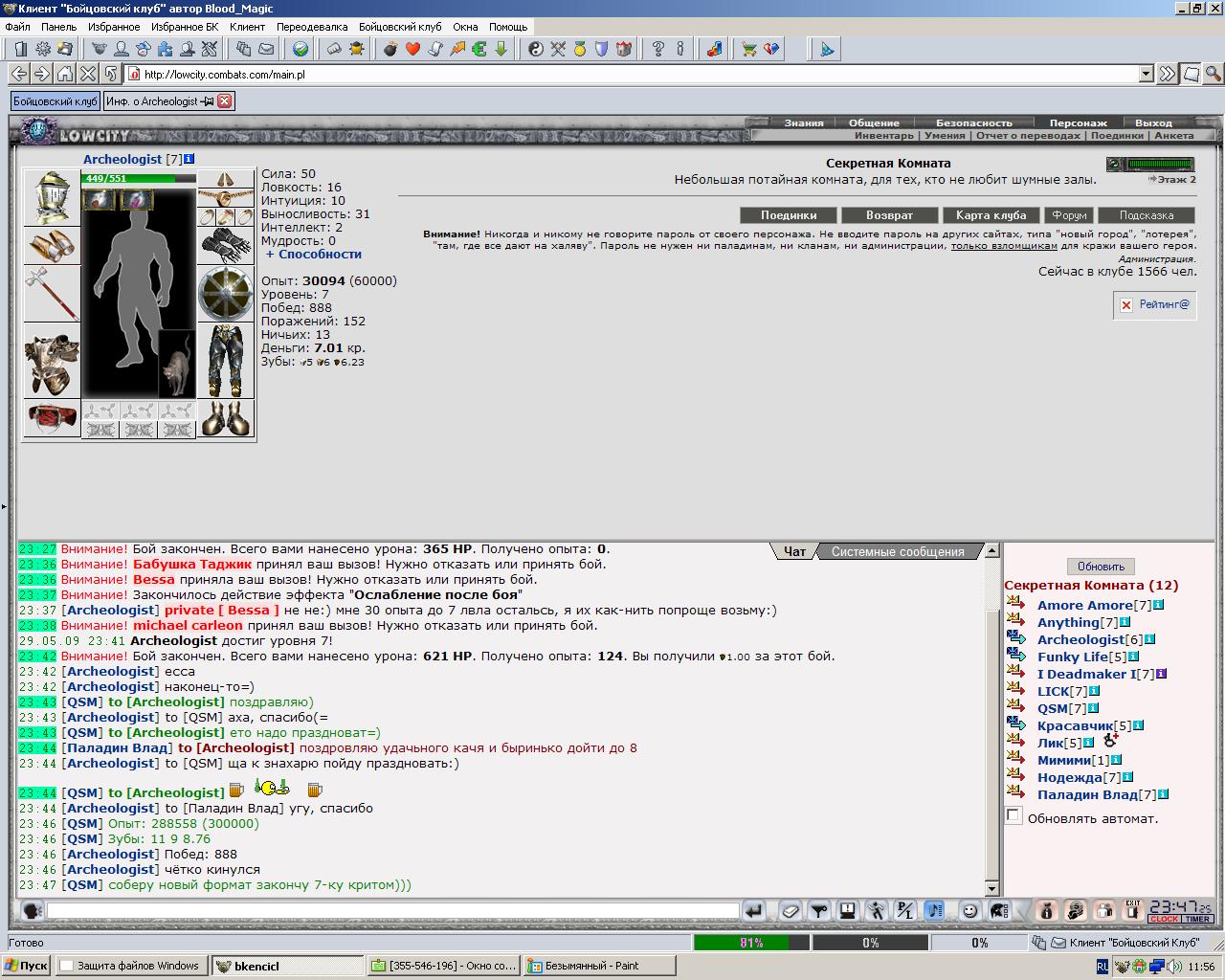Click the red heart toolbar icon

coord(413,49)
